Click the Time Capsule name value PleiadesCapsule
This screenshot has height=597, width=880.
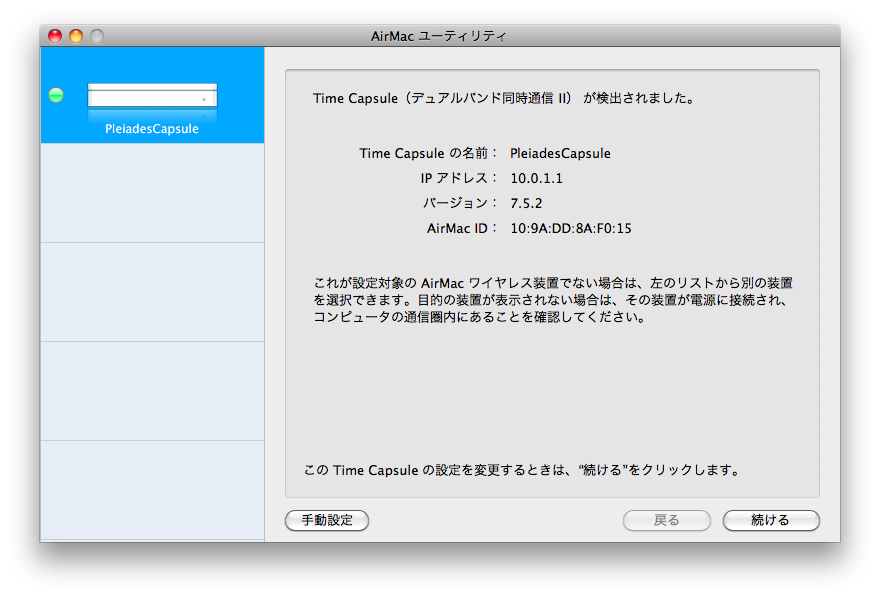[x=560, y=153]
